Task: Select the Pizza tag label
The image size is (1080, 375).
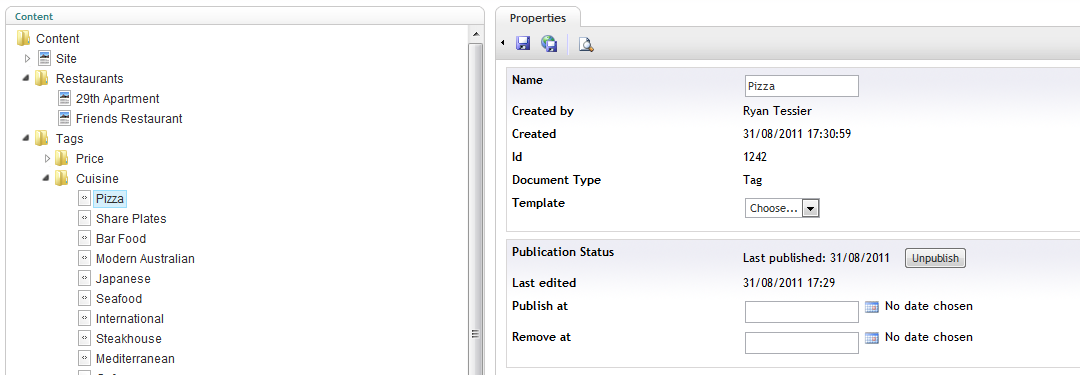Action: 110,199
